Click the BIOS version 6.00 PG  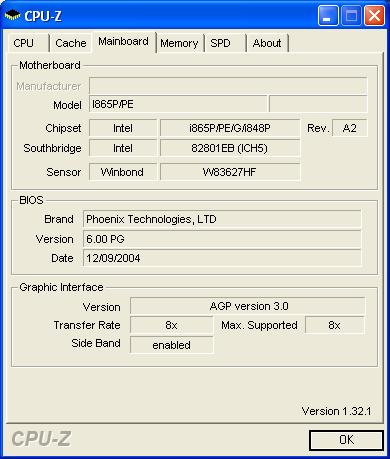click(x=222, y=239)
